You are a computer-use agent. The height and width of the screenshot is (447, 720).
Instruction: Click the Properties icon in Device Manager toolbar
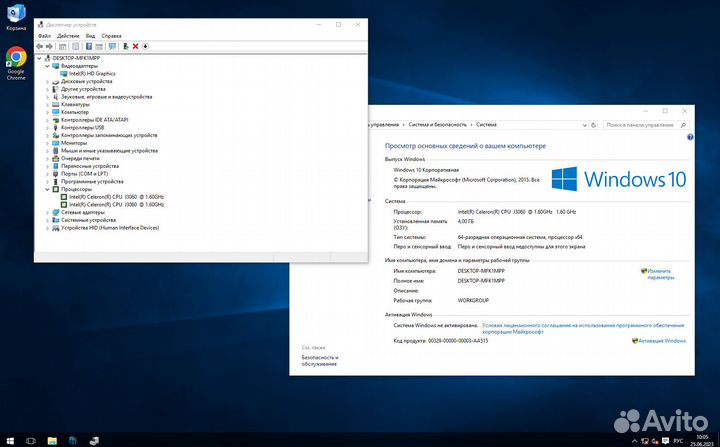tap(76, 46)
